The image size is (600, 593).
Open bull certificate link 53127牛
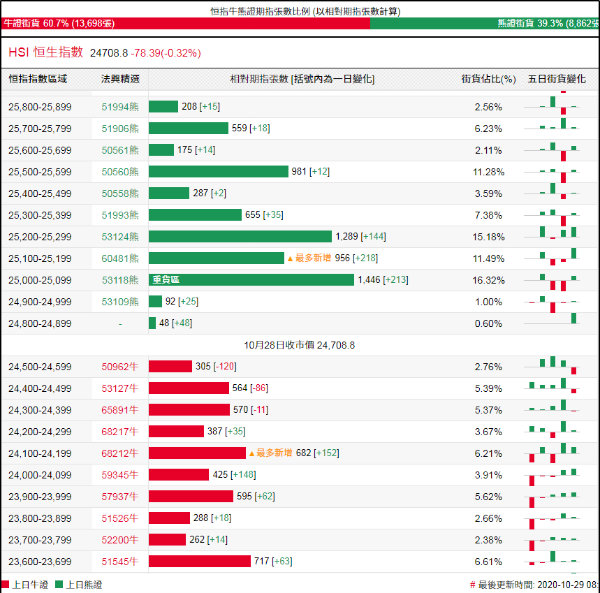click(119, 388)
